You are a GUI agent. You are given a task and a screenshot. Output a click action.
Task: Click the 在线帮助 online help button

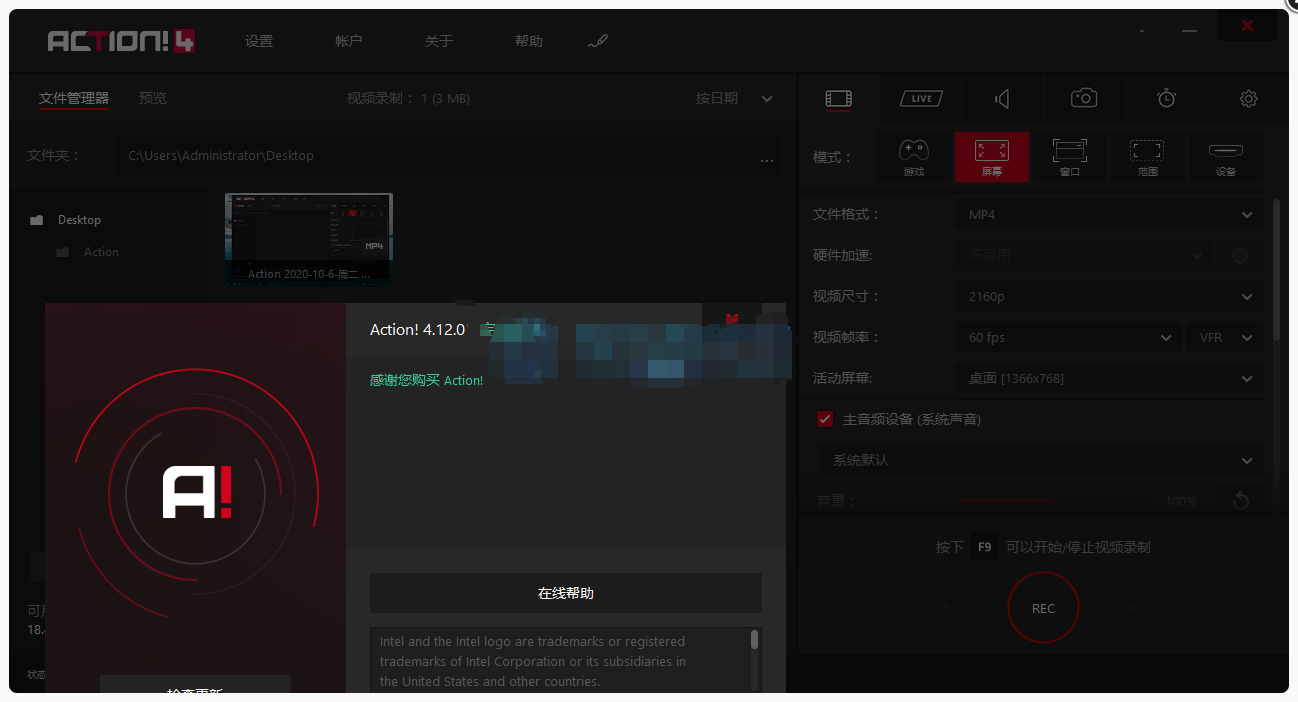(x=565, y=593)
